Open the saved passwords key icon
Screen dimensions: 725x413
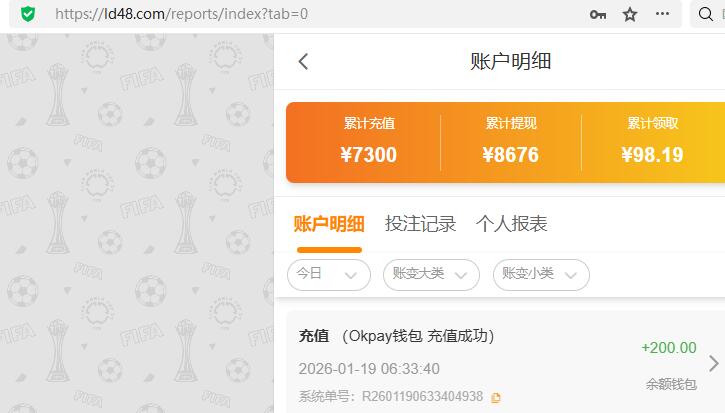tap(597, 14)
